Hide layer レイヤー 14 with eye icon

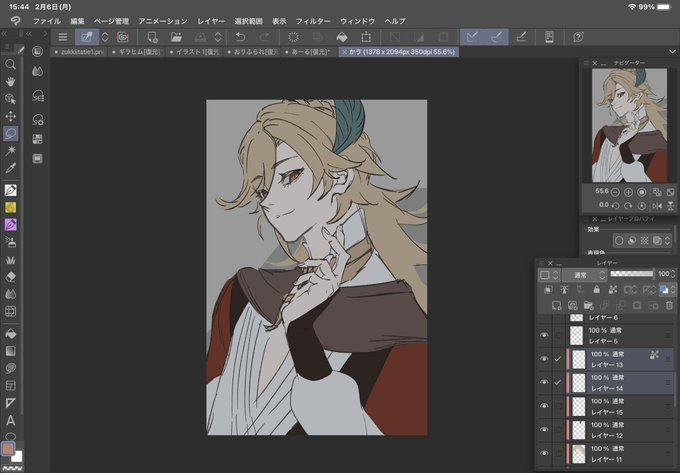[x=544, y=382]
